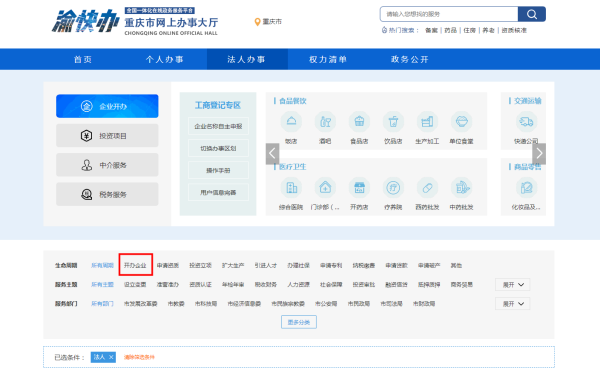Open the 法人办事 tab
The image size is (600, 370).
247,59
